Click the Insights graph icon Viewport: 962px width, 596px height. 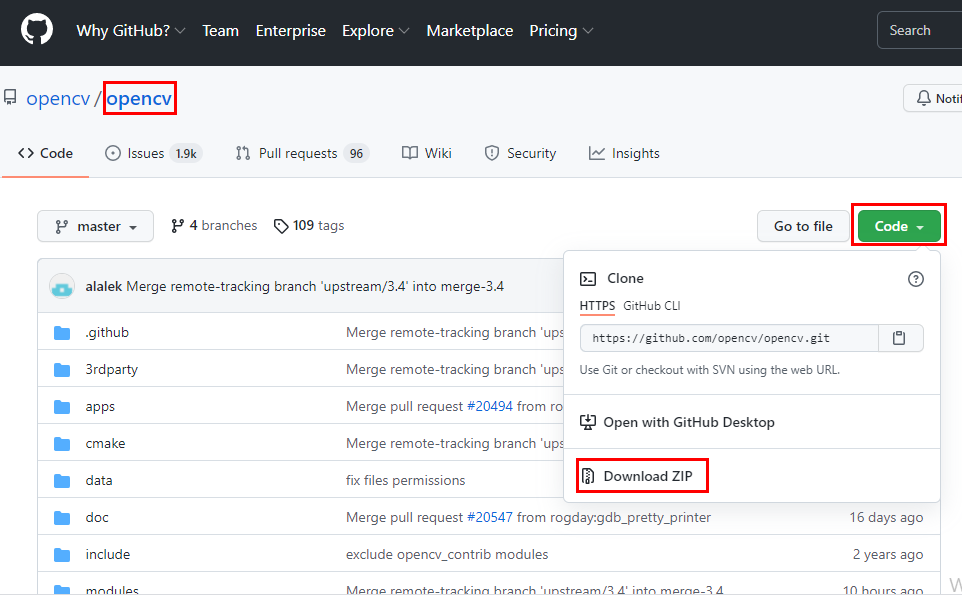pos(596,153)
